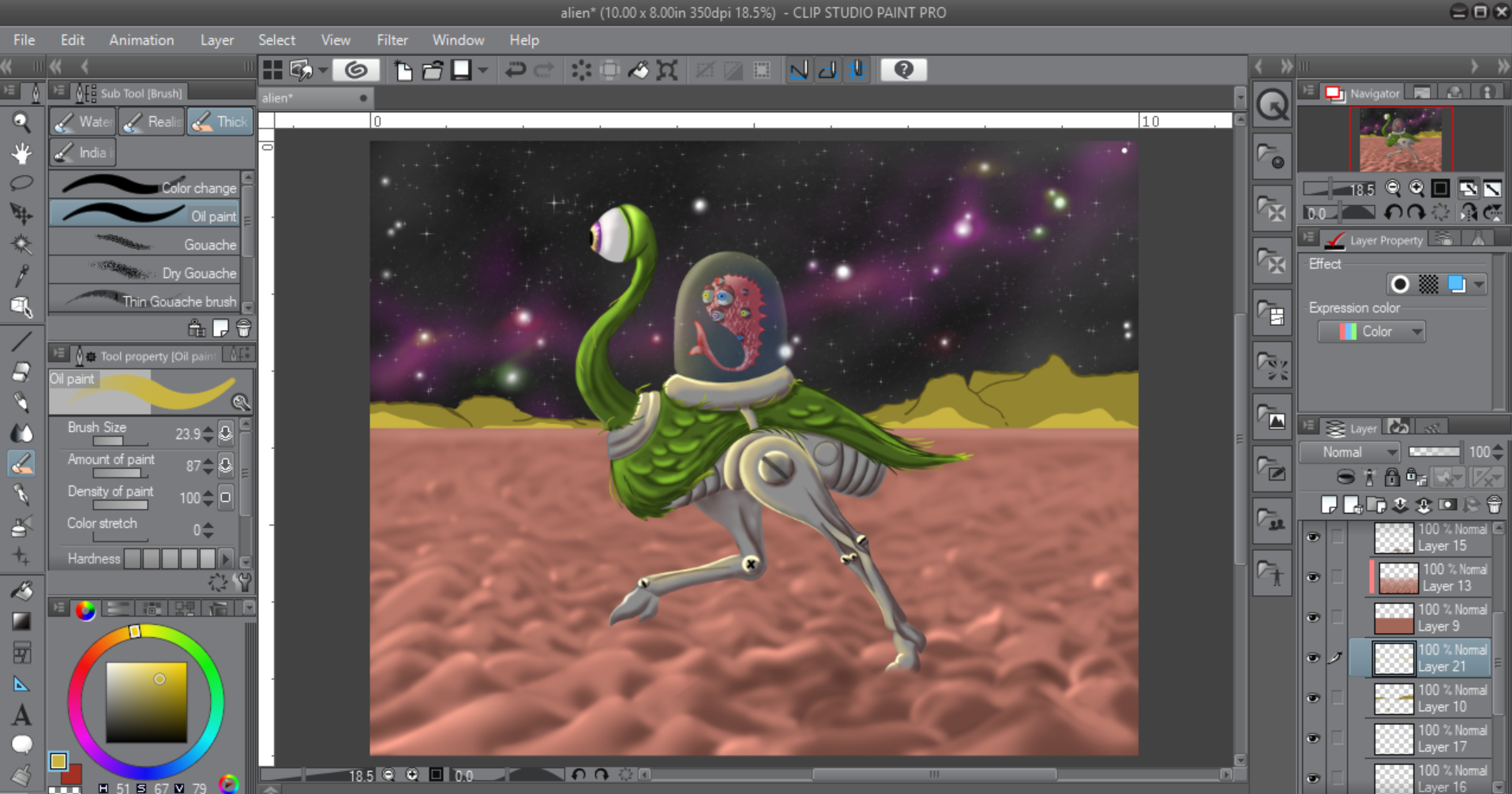Click the Help question mark icon

point(903,70)
